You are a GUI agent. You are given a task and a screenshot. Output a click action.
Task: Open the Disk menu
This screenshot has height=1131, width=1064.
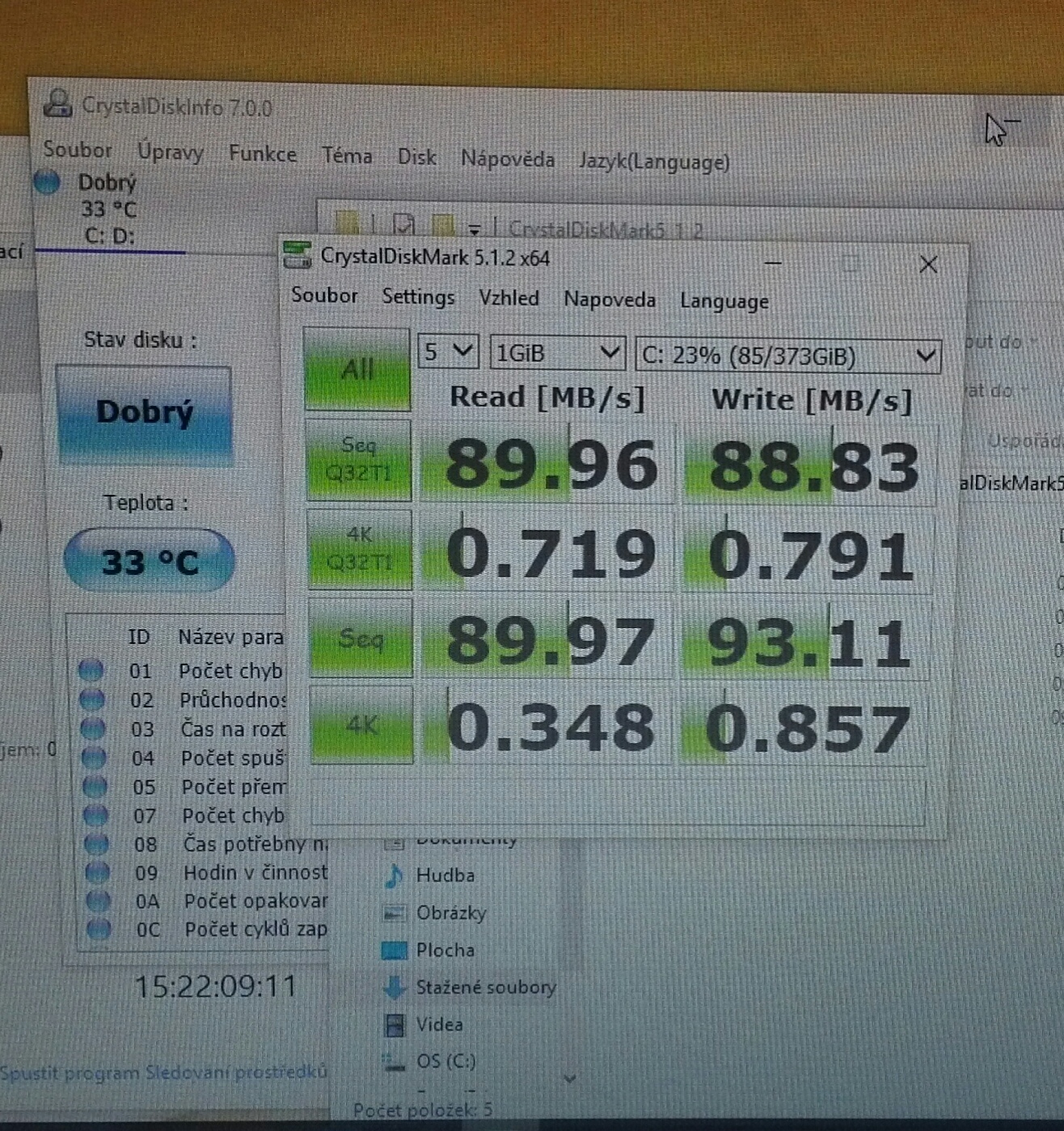point(416,157)
